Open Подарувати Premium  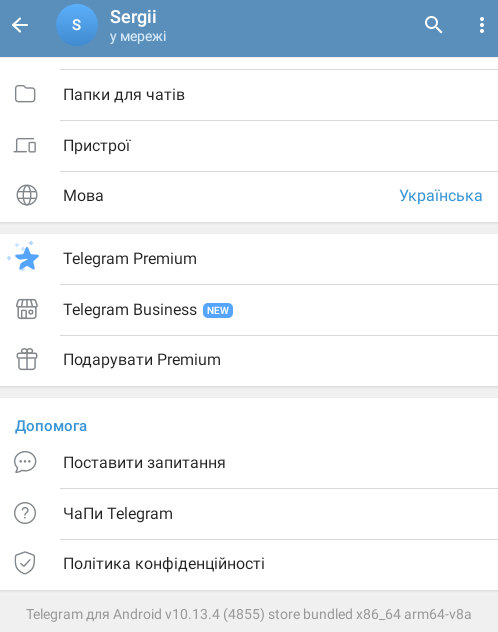point(249,360)
